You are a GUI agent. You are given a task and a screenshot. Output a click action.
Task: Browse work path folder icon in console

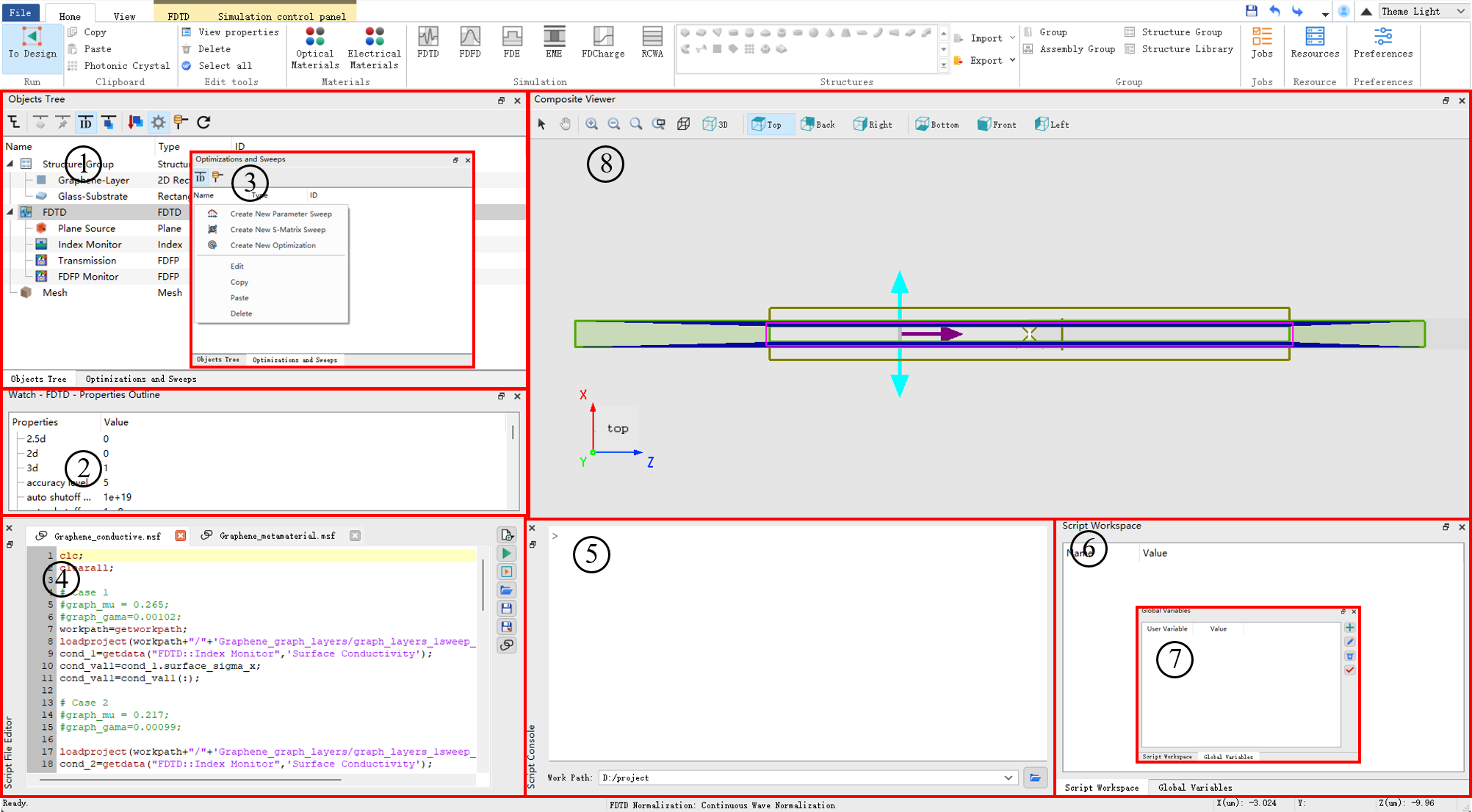pyautogui.click(x=1035, y=777)
